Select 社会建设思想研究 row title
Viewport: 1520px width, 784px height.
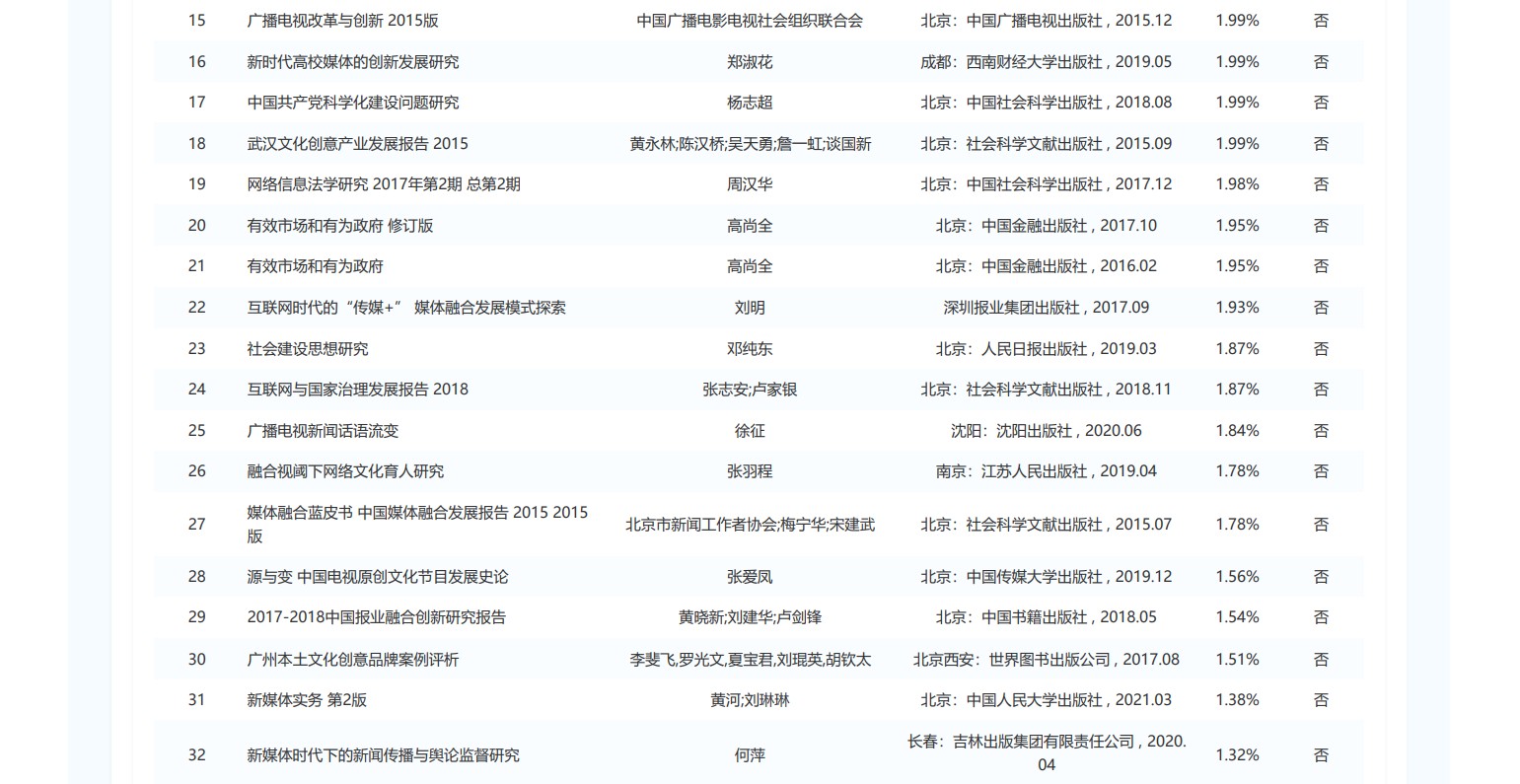coord(307,349)
